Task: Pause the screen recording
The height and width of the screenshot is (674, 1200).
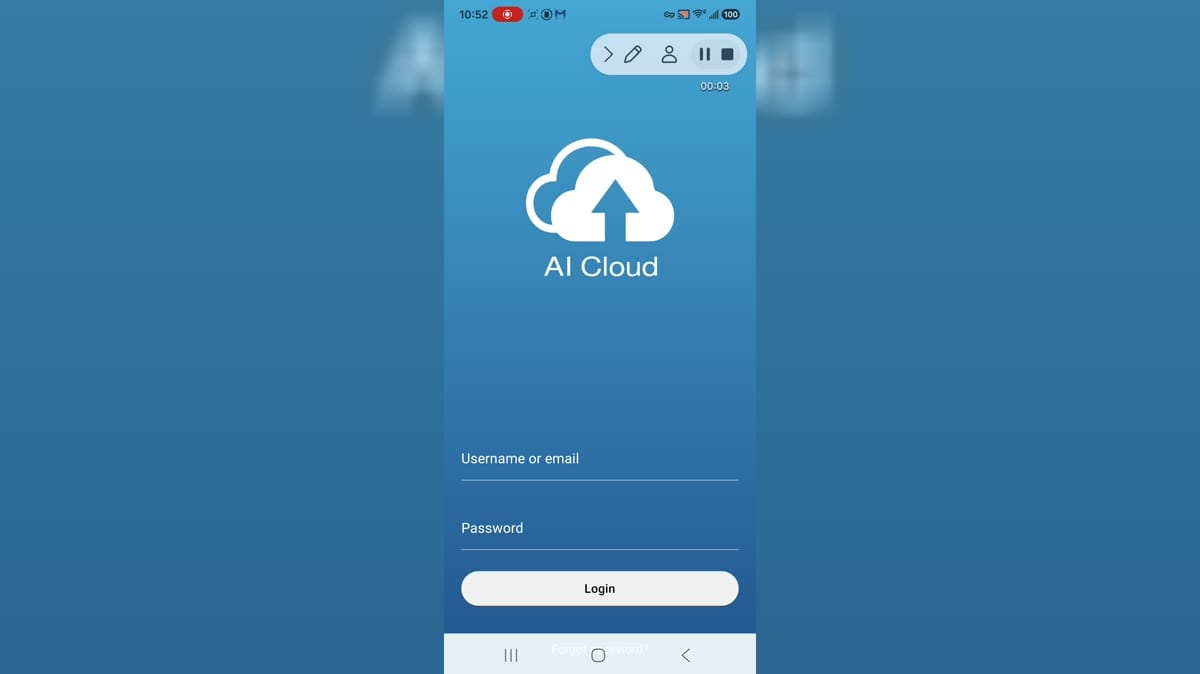Action: point(704,54)
